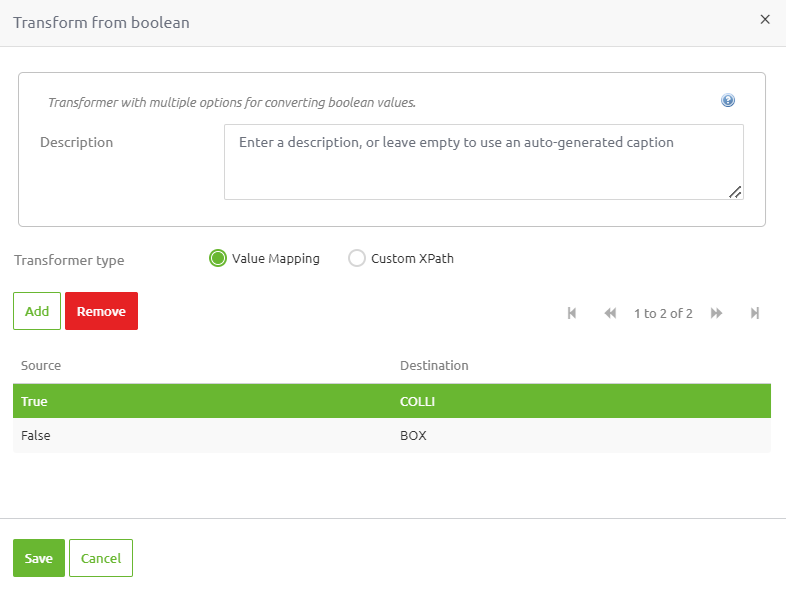This screenshot has height=594, width=786.
Task: Click the Source column header
Action: point(41,366)
